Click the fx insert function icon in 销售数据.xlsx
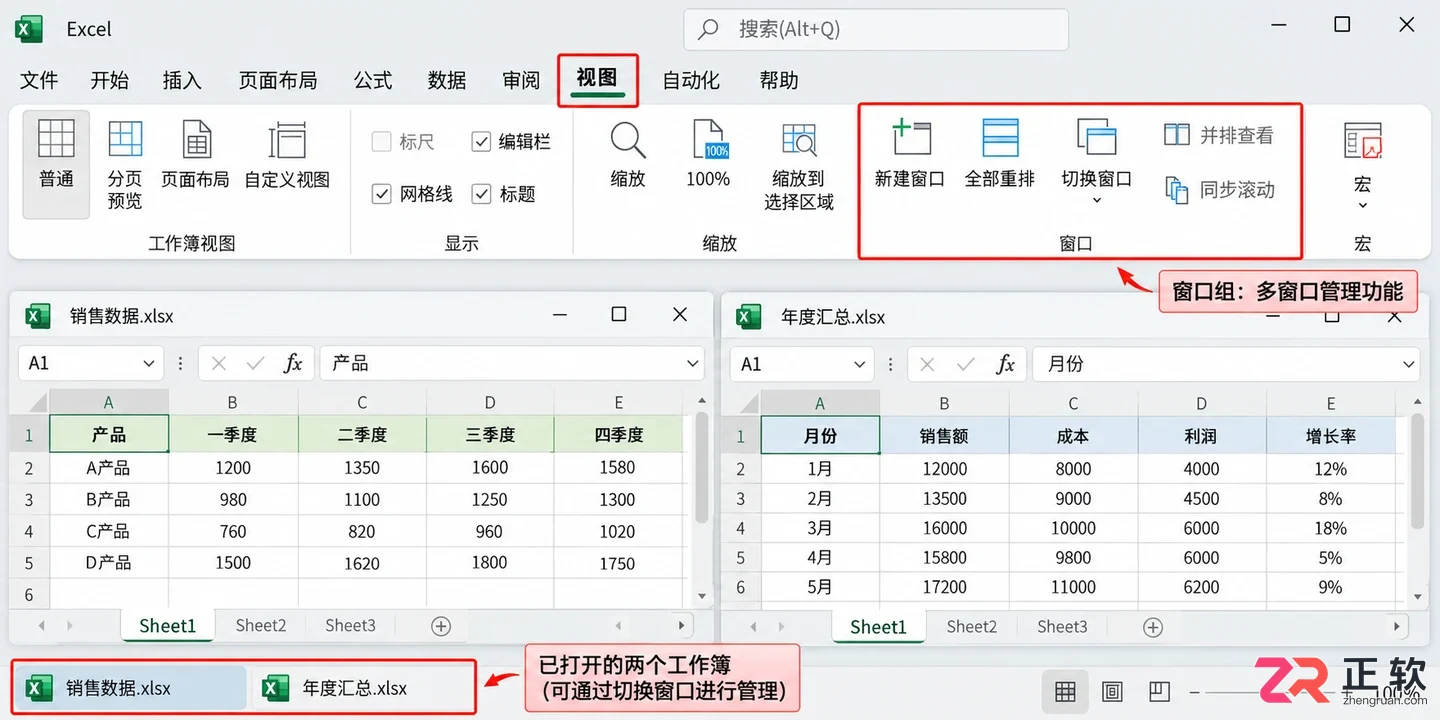1440x720 pixels. (293, 364)
